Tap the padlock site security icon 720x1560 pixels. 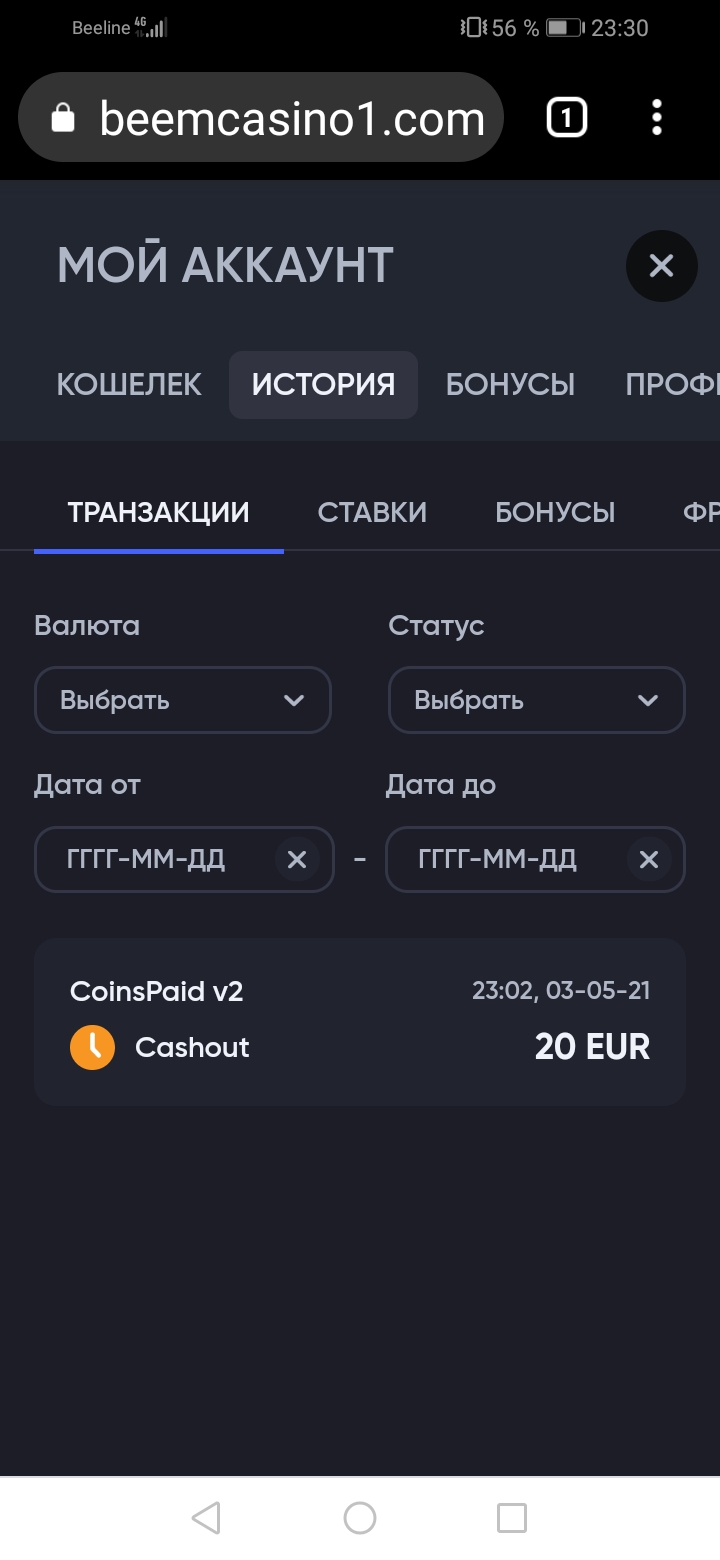click(x=63, y=118)
